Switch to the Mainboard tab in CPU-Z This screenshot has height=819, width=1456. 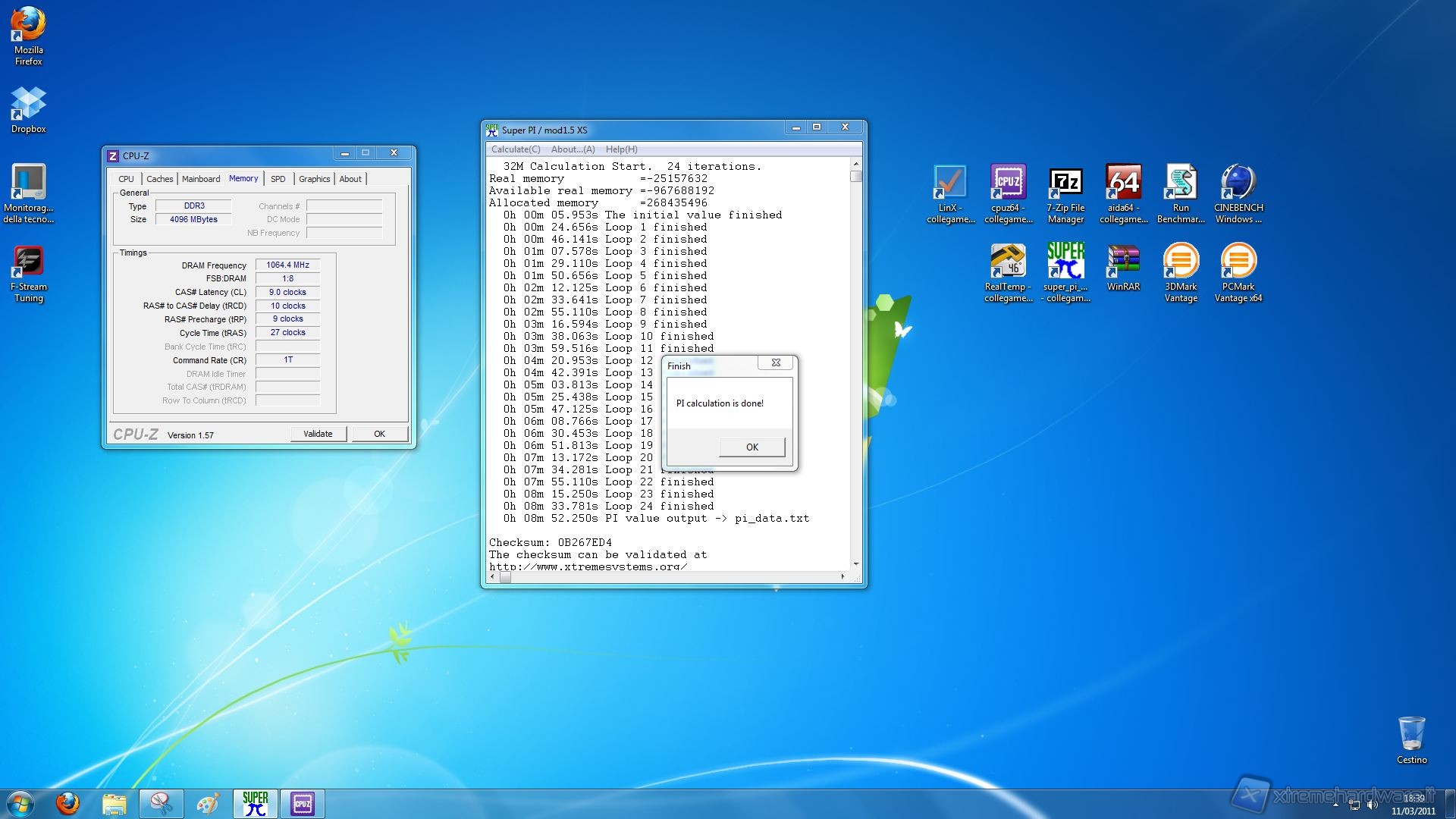point(201,179)
